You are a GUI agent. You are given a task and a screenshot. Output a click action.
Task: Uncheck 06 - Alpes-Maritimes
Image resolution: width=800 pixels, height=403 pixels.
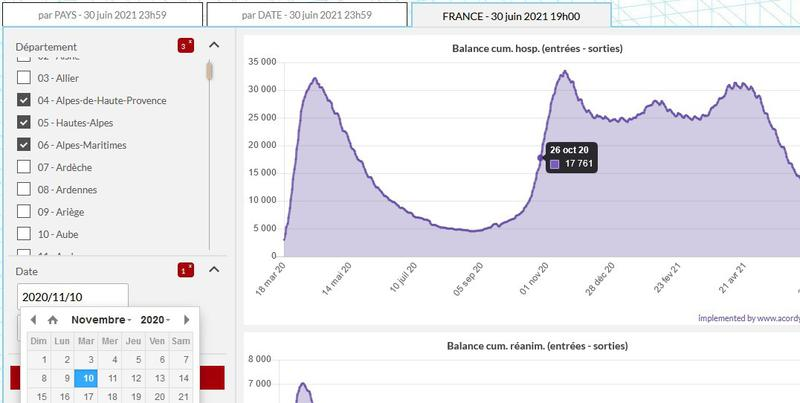coord(24,145)
